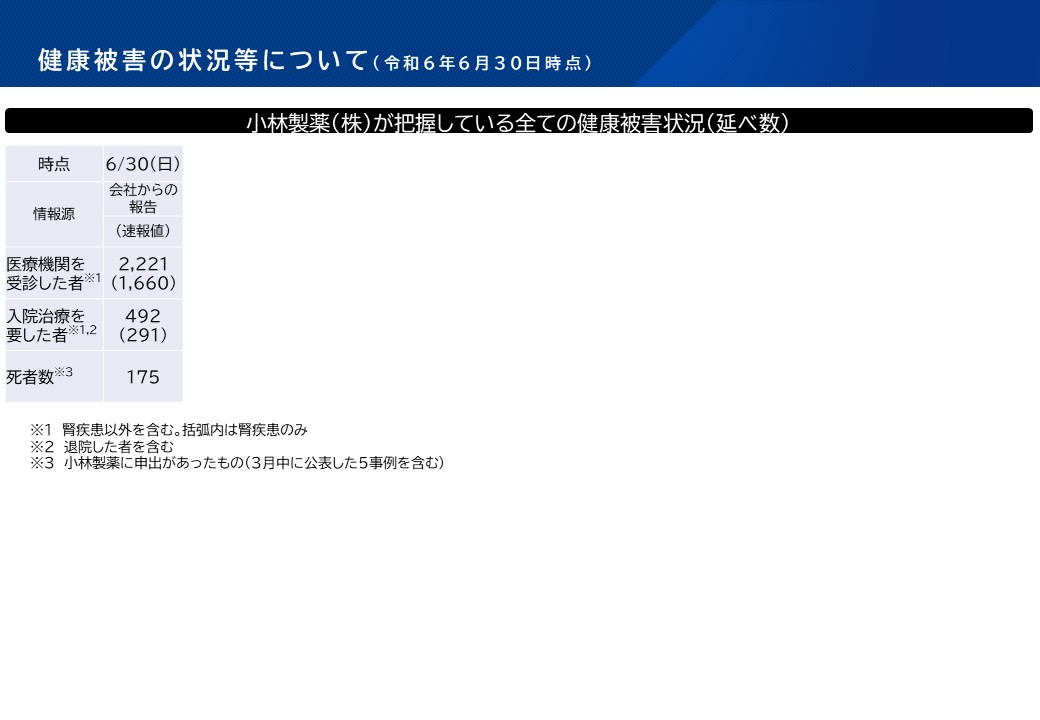Select the value 2,221 in the table
Viewport: 1040px width, 720px height.
coord(143,264)
